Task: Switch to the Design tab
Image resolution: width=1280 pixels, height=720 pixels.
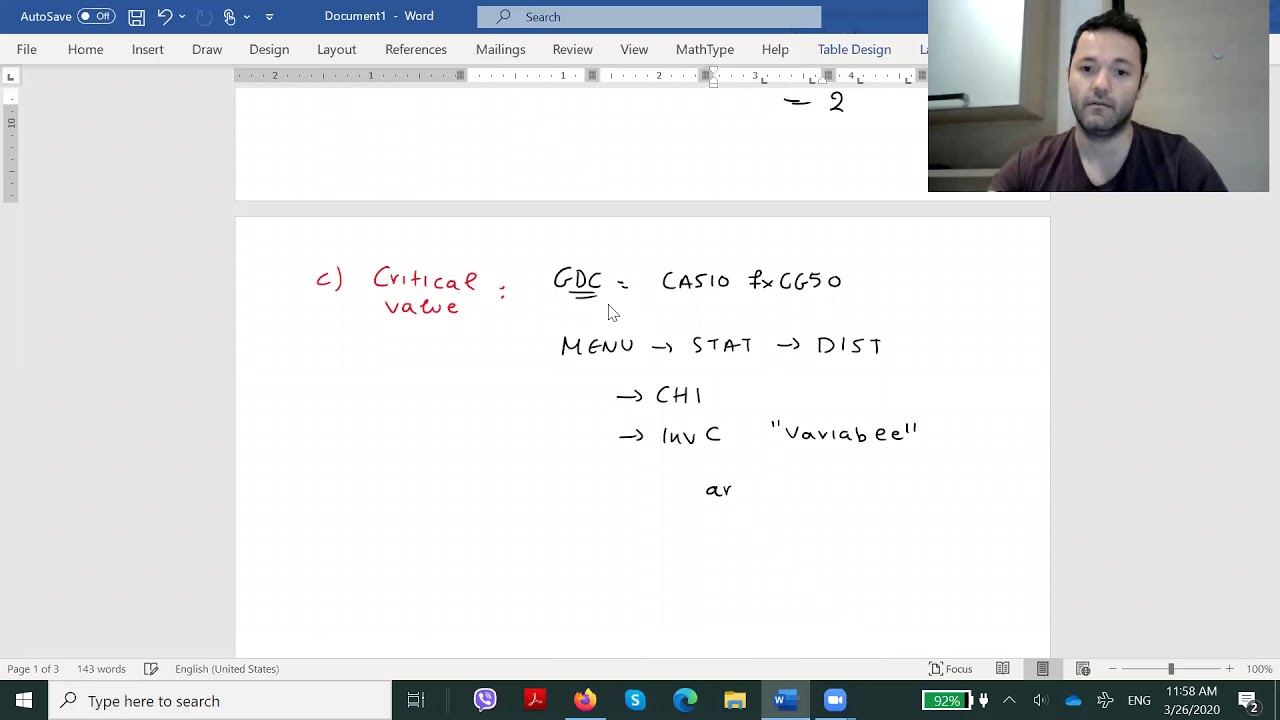Action: (269, 49)
